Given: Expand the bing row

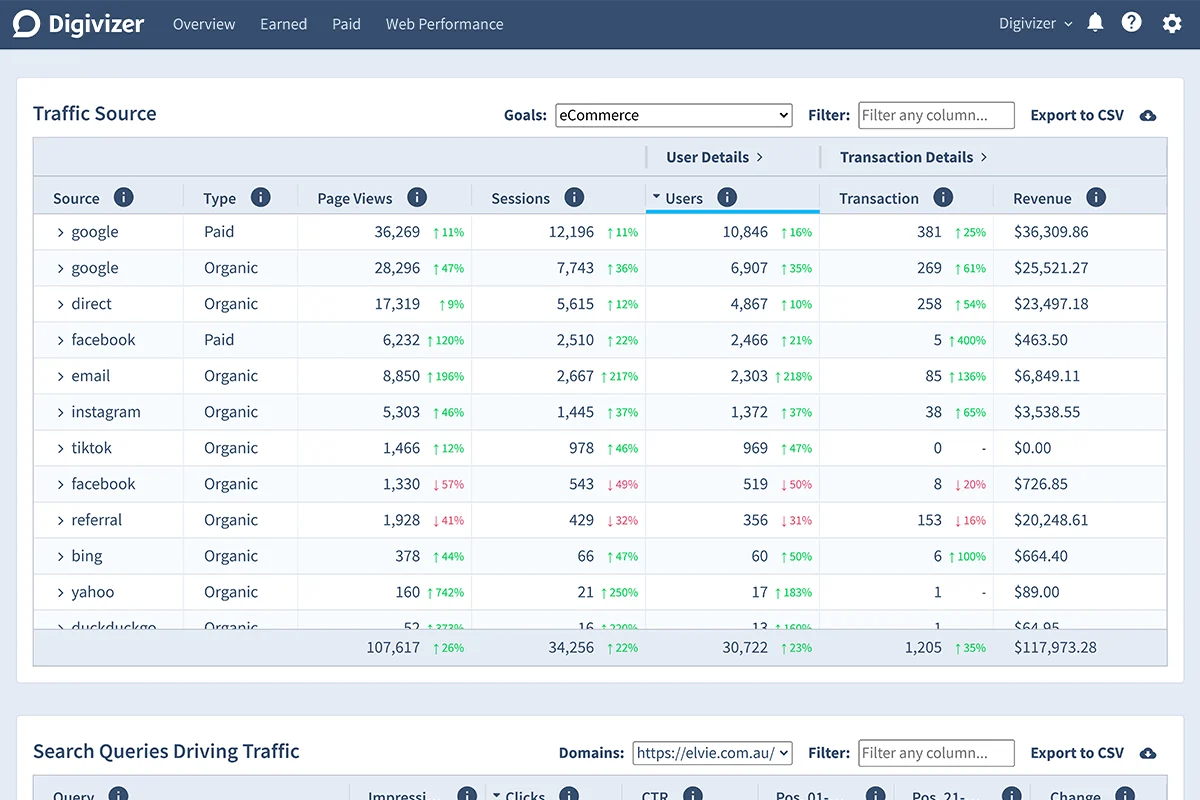Looking at the screenshot, I should [x=60, y=556].
